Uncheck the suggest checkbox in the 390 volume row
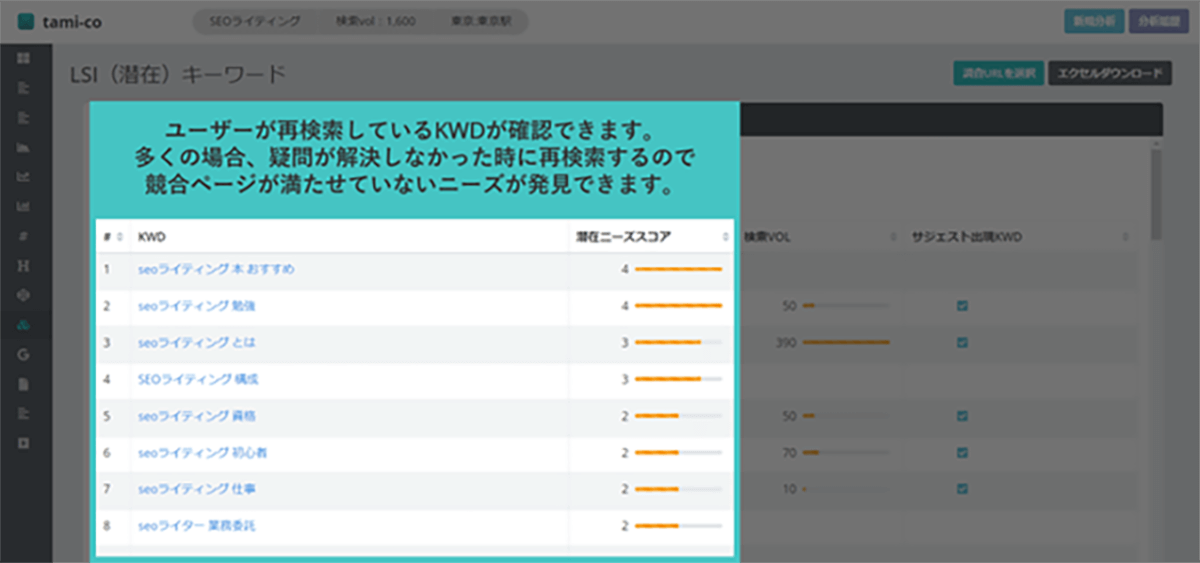Image resolution: width=1200 pixels, height=563 pixels. pos(962,342)
